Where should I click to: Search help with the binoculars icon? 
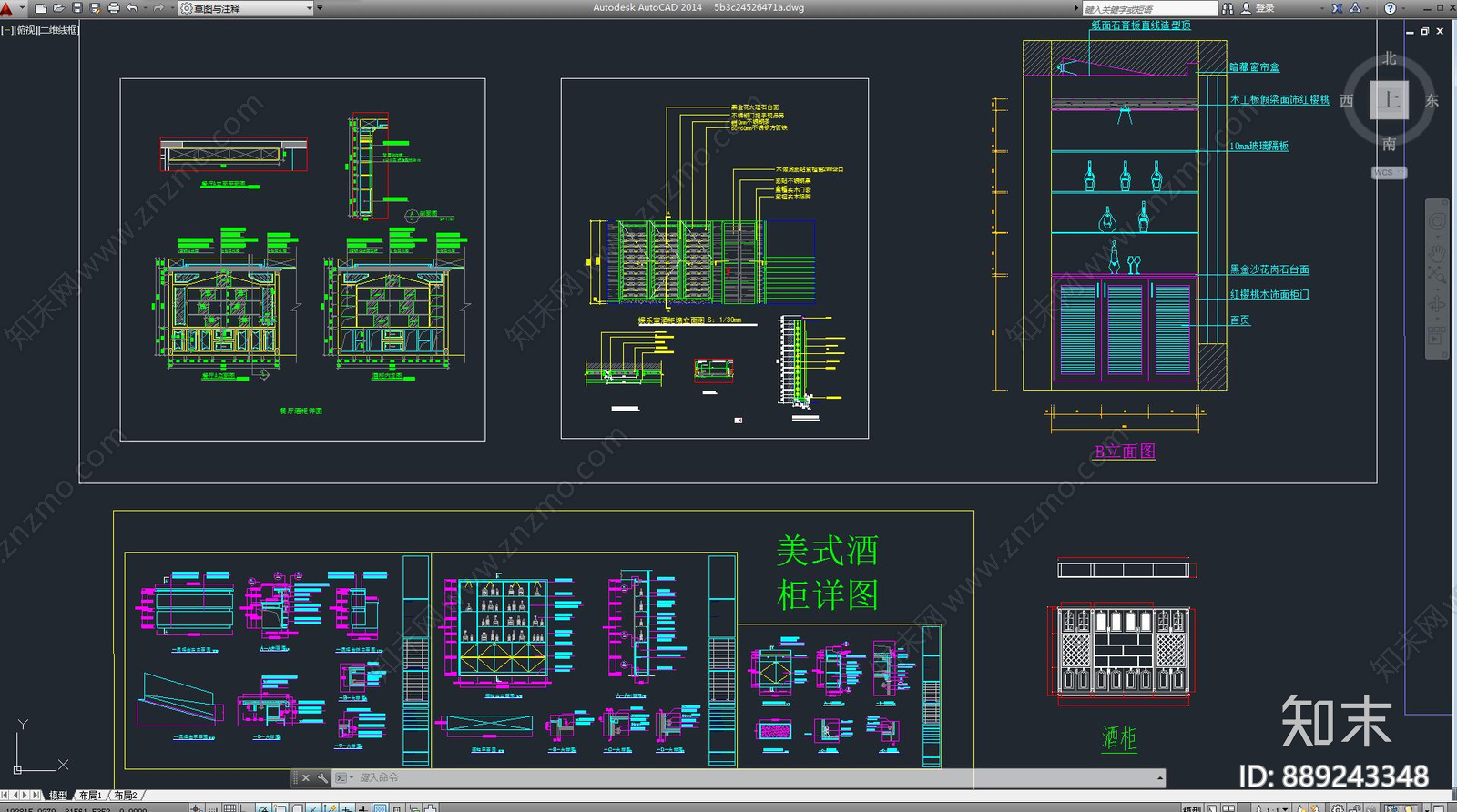[1228, 8]
